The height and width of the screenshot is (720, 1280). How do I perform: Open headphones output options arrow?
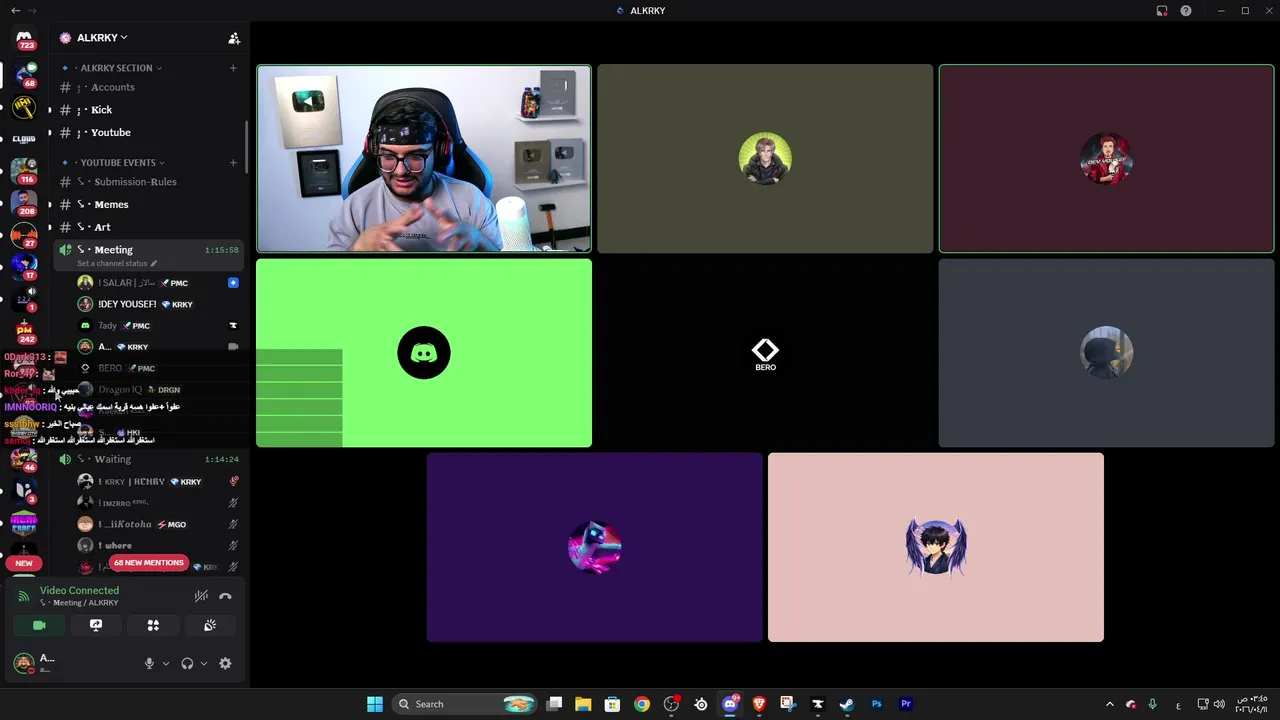(x=204, y=663)
